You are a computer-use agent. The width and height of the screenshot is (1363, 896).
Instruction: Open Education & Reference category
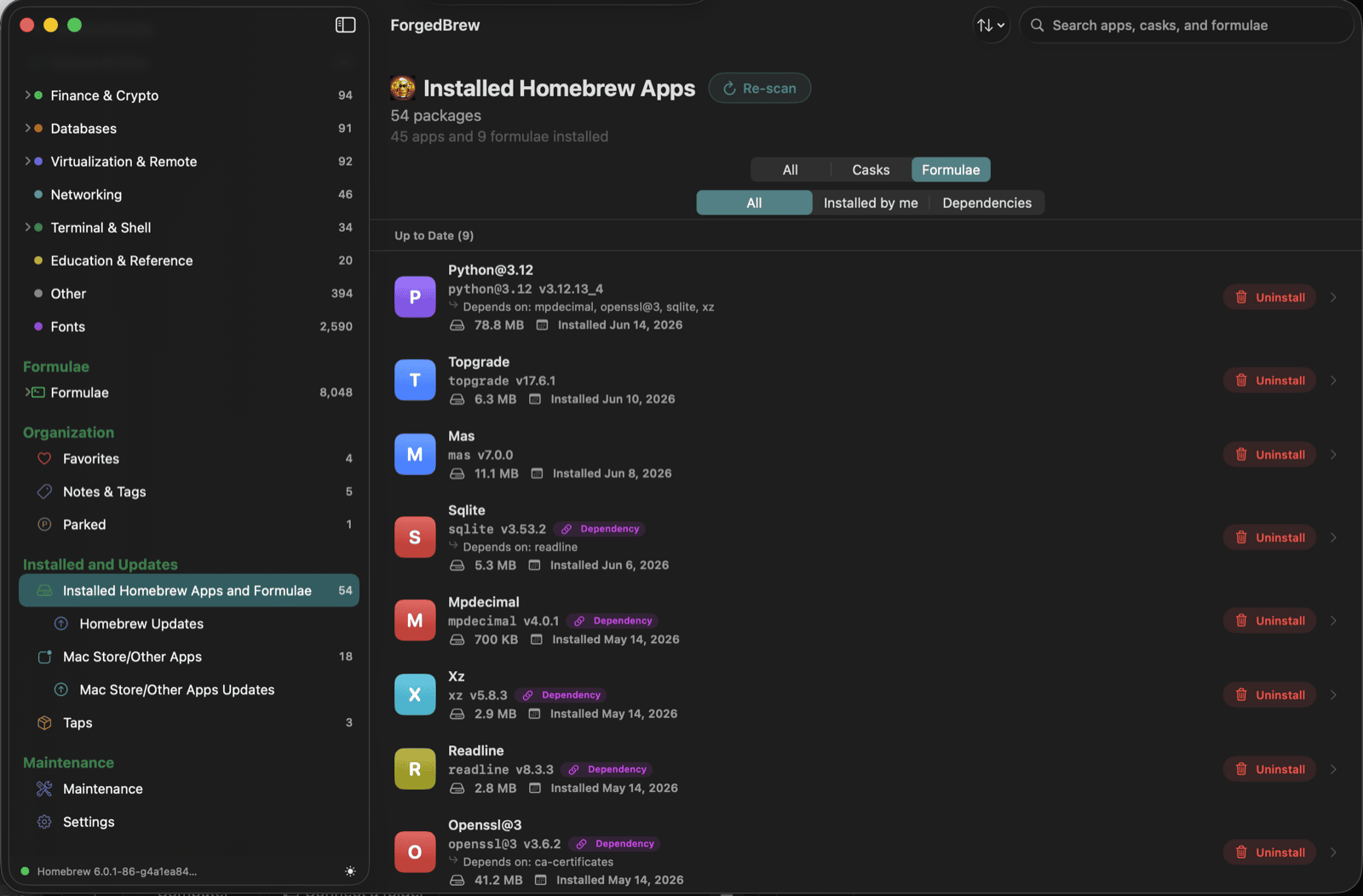point(188,261)
